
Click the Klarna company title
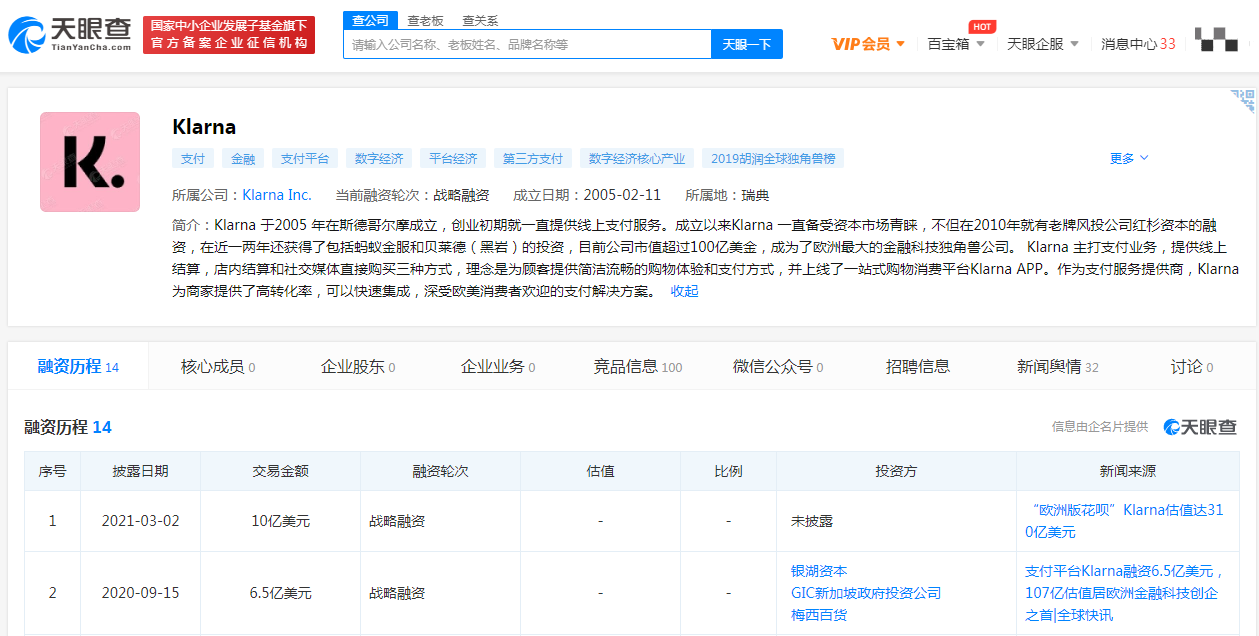204,127
